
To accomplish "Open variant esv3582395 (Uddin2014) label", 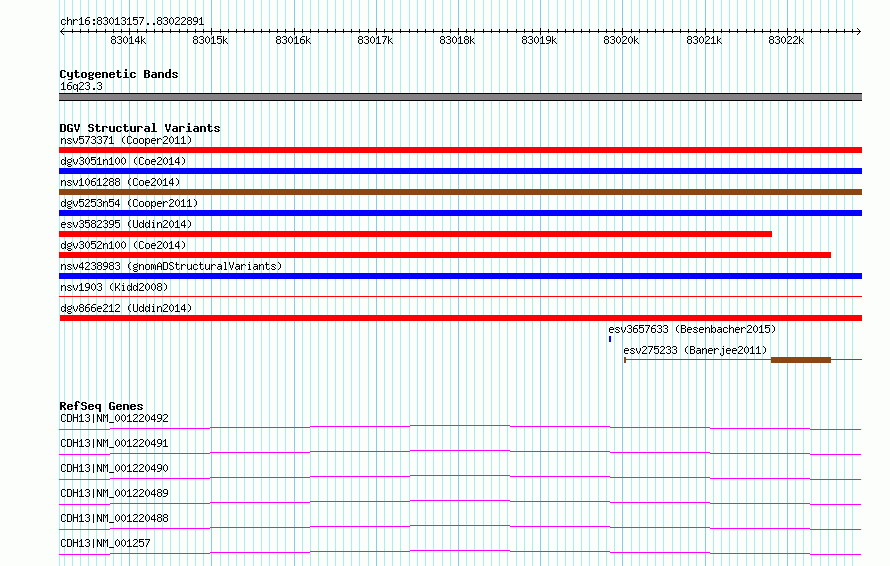I will tap(126, 224).
